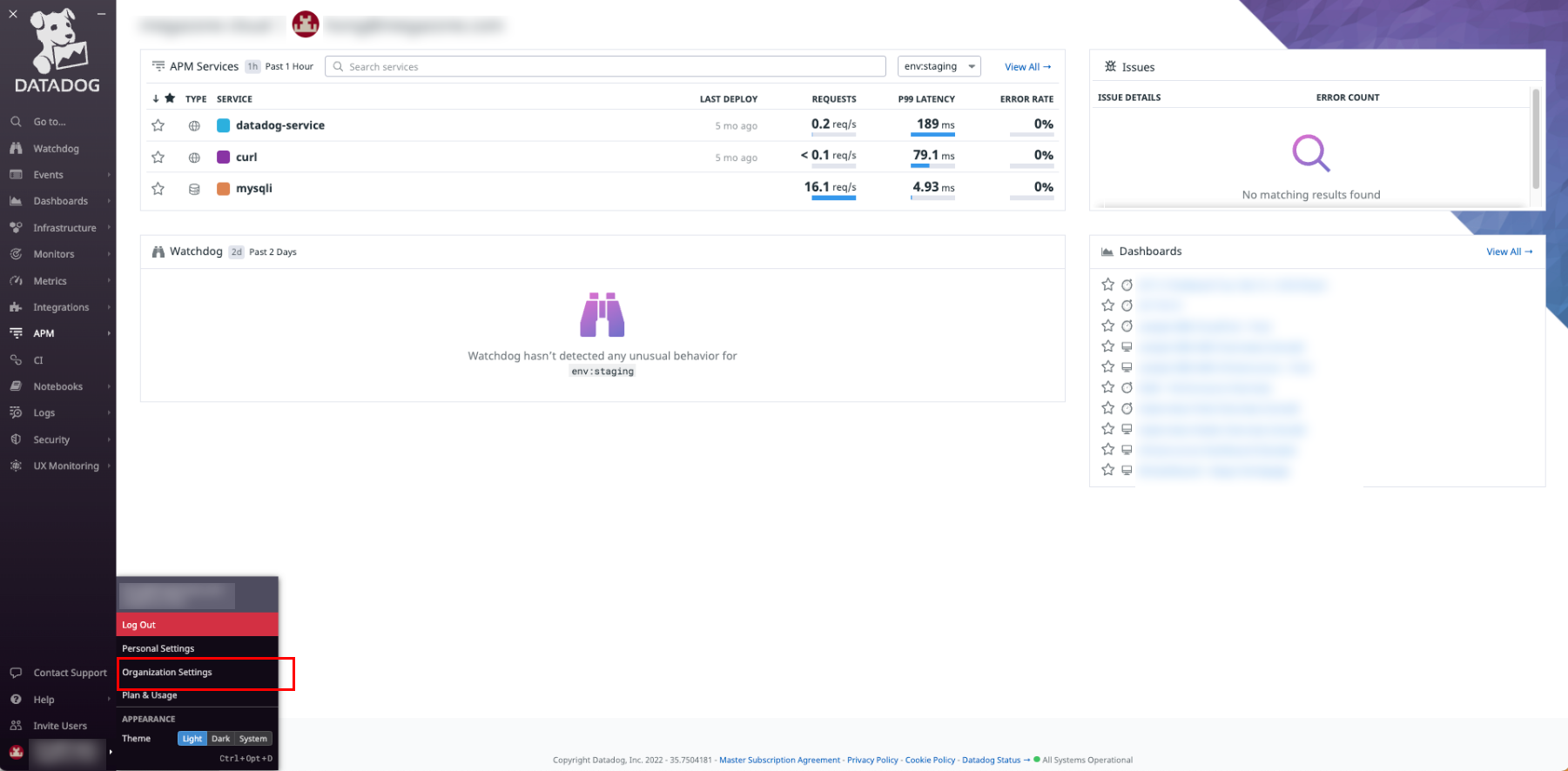Open the env:staging dropdown

point(939,66)
